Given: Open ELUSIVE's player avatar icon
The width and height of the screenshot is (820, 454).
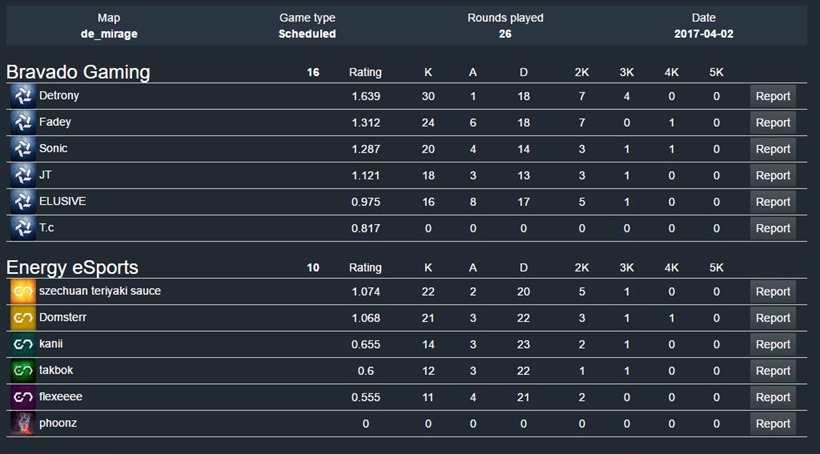Looking at the screenshot, I should (x=23, y=202).
